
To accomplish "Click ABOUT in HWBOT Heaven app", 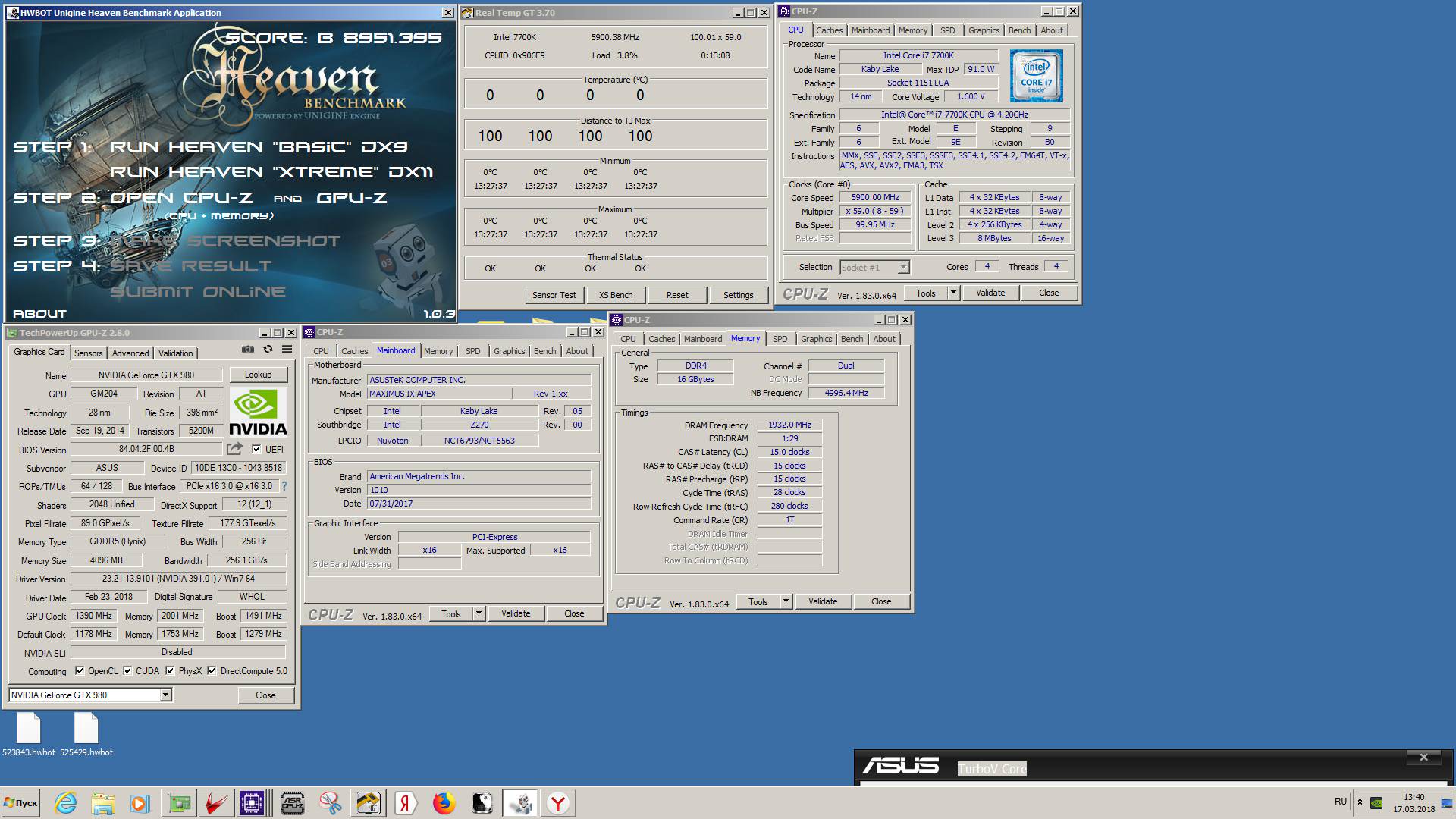I will (x=39, y=313).
